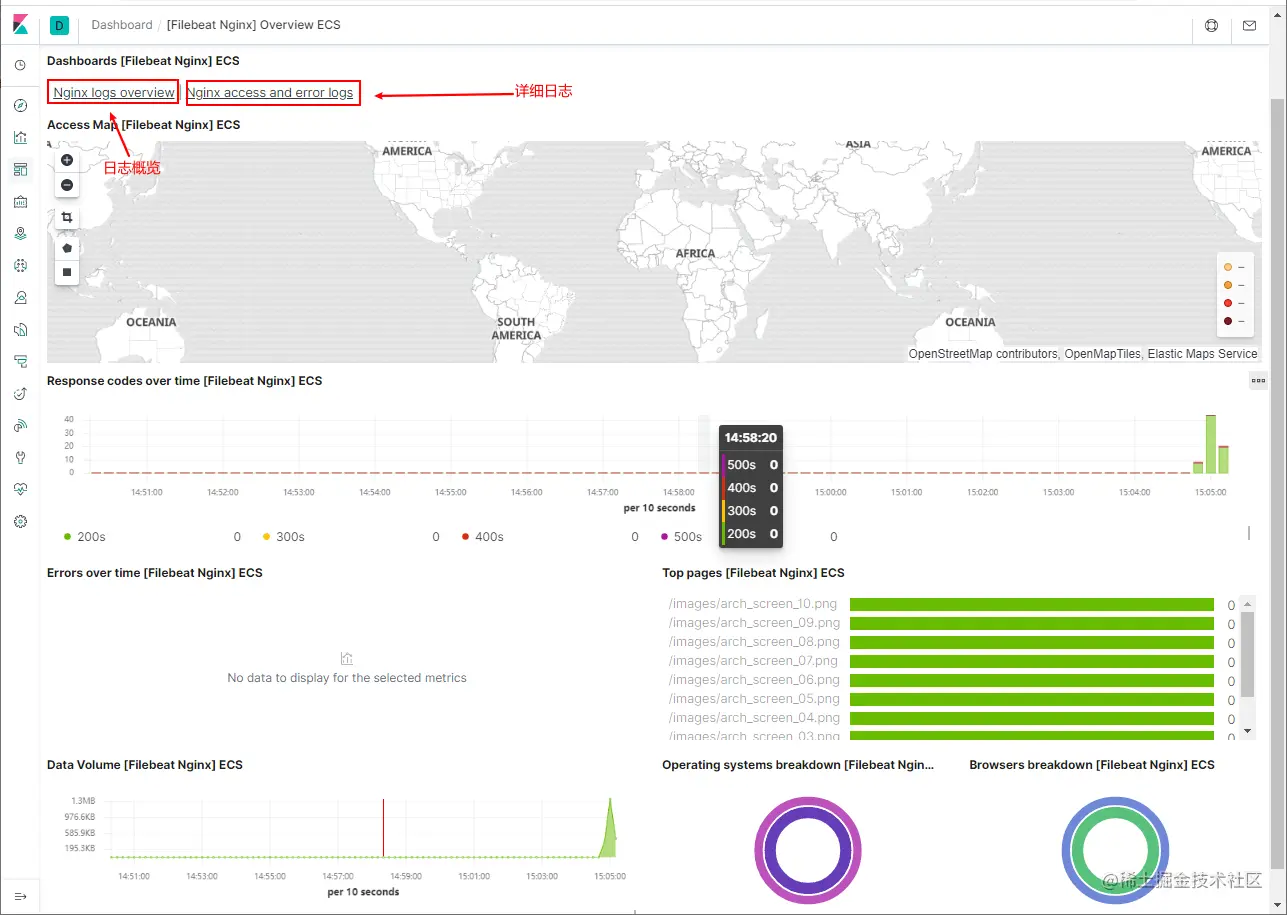1287x915 pixels.
Task: Open the Dashboard icon in sidebar
Action: pos(20,169)
